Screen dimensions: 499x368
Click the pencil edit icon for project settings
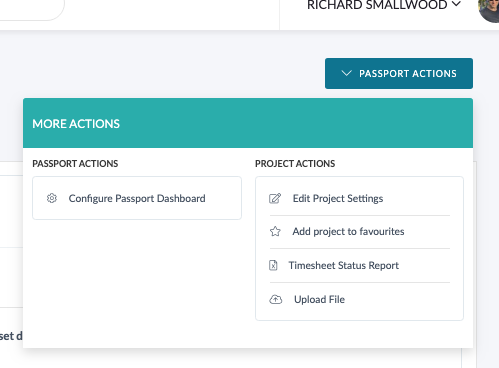(275, 198)
